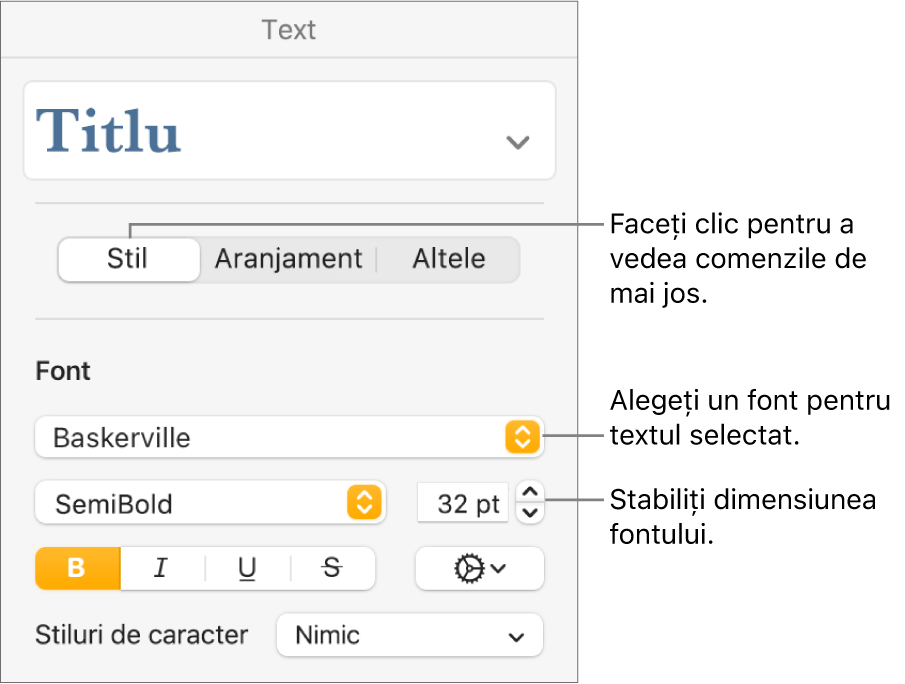Open Stiluri de caracter Nimic dropdown
This screenshot has width=905, height=684.
click(x=410, y=635)
